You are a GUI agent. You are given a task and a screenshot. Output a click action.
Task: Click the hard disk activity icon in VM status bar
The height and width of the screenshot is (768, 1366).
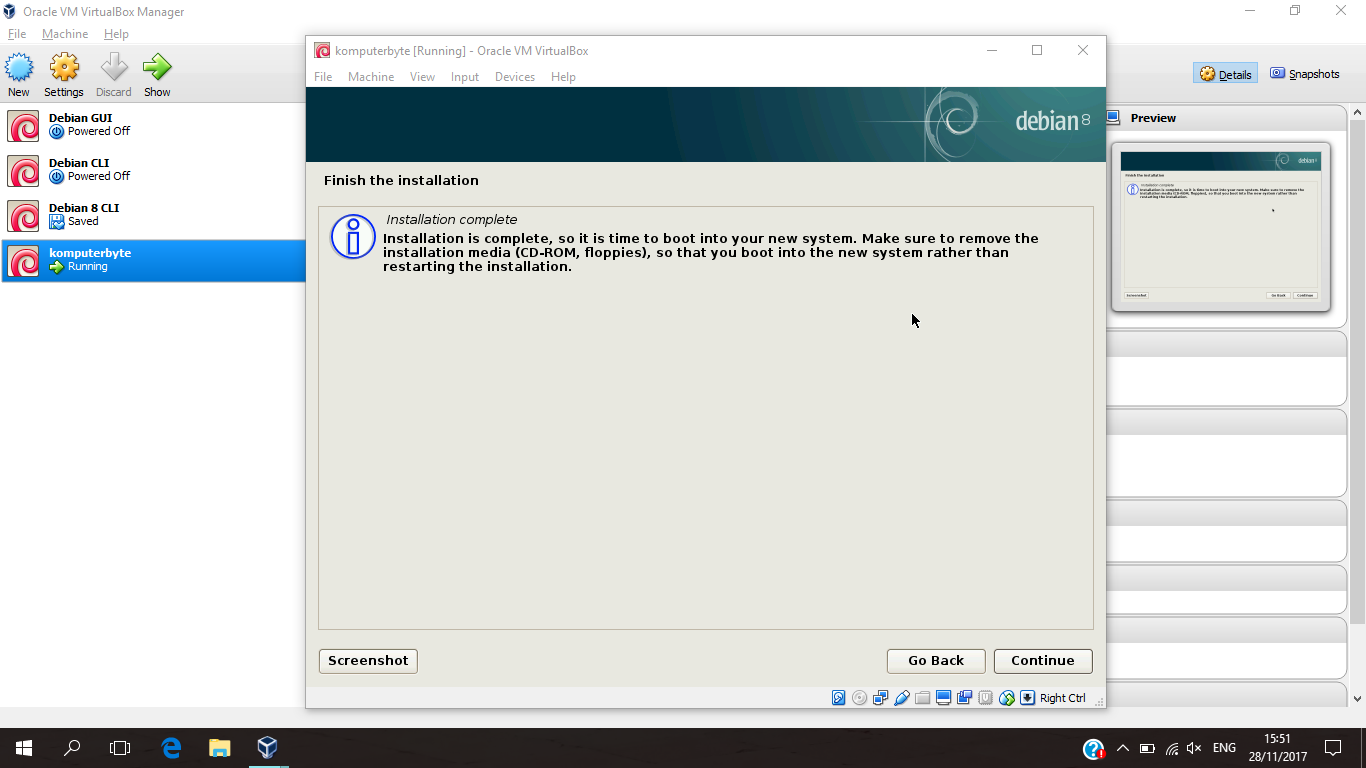[x=839, y=698]
